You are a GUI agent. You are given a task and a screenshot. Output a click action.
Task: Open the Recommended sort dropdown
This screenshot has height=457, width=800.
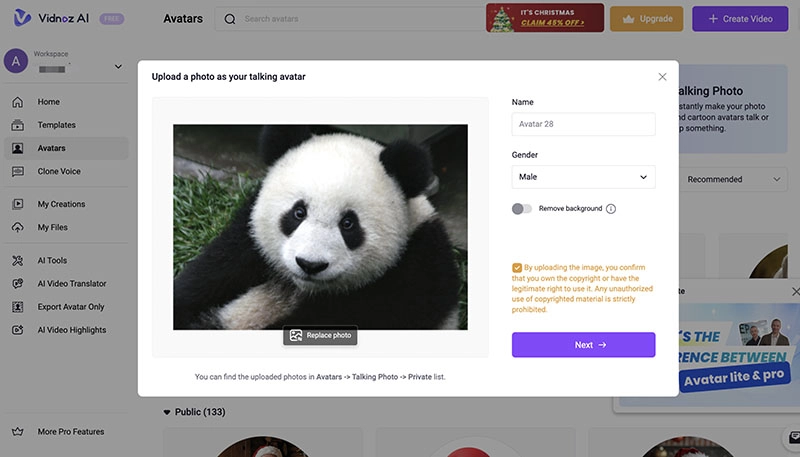point(735,180)
